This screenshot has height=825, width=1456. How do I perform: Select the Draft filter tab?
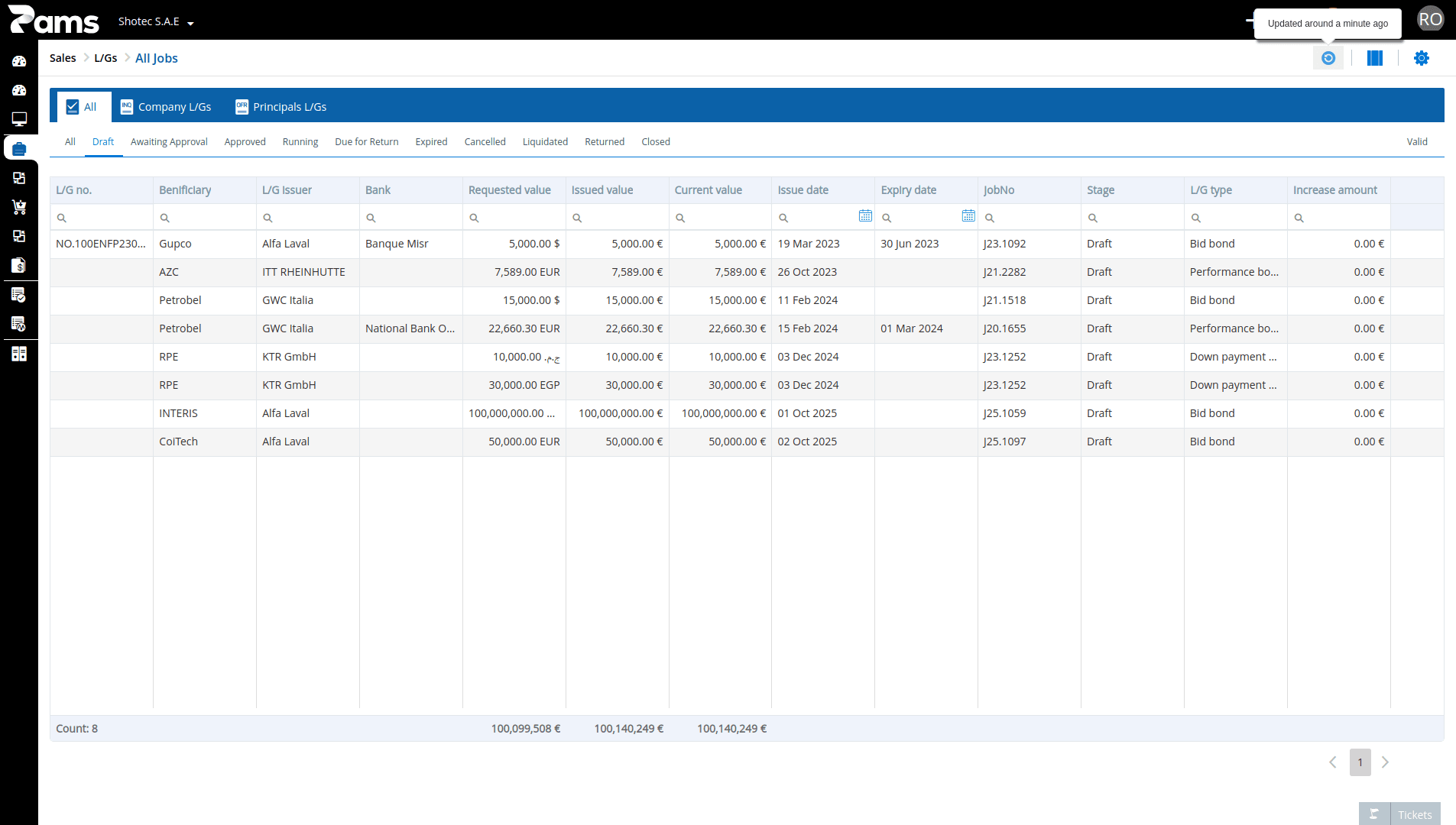(x=103, y=142)
